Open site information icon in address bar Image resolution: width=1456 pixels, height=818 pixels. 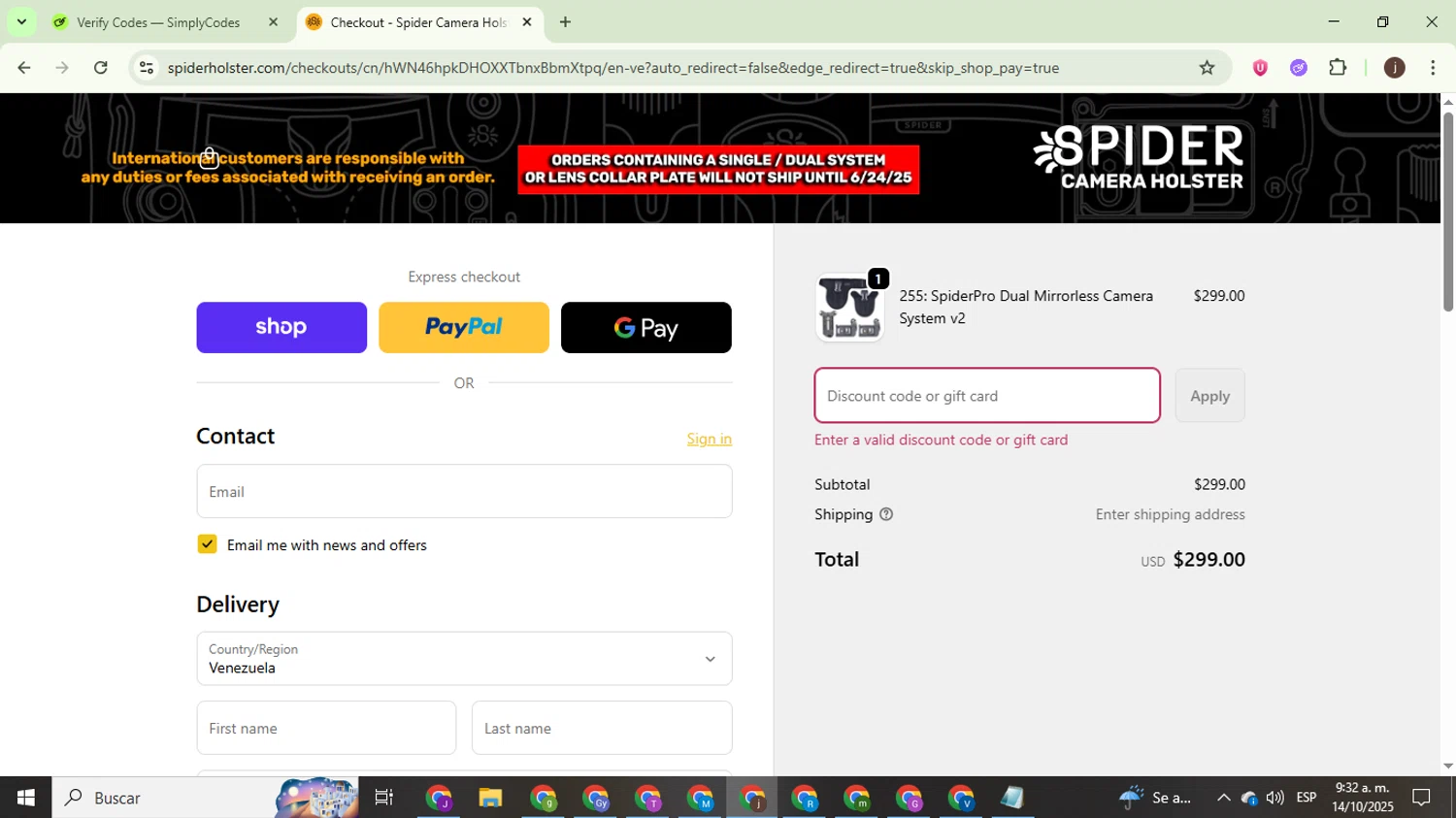point(147,68)
